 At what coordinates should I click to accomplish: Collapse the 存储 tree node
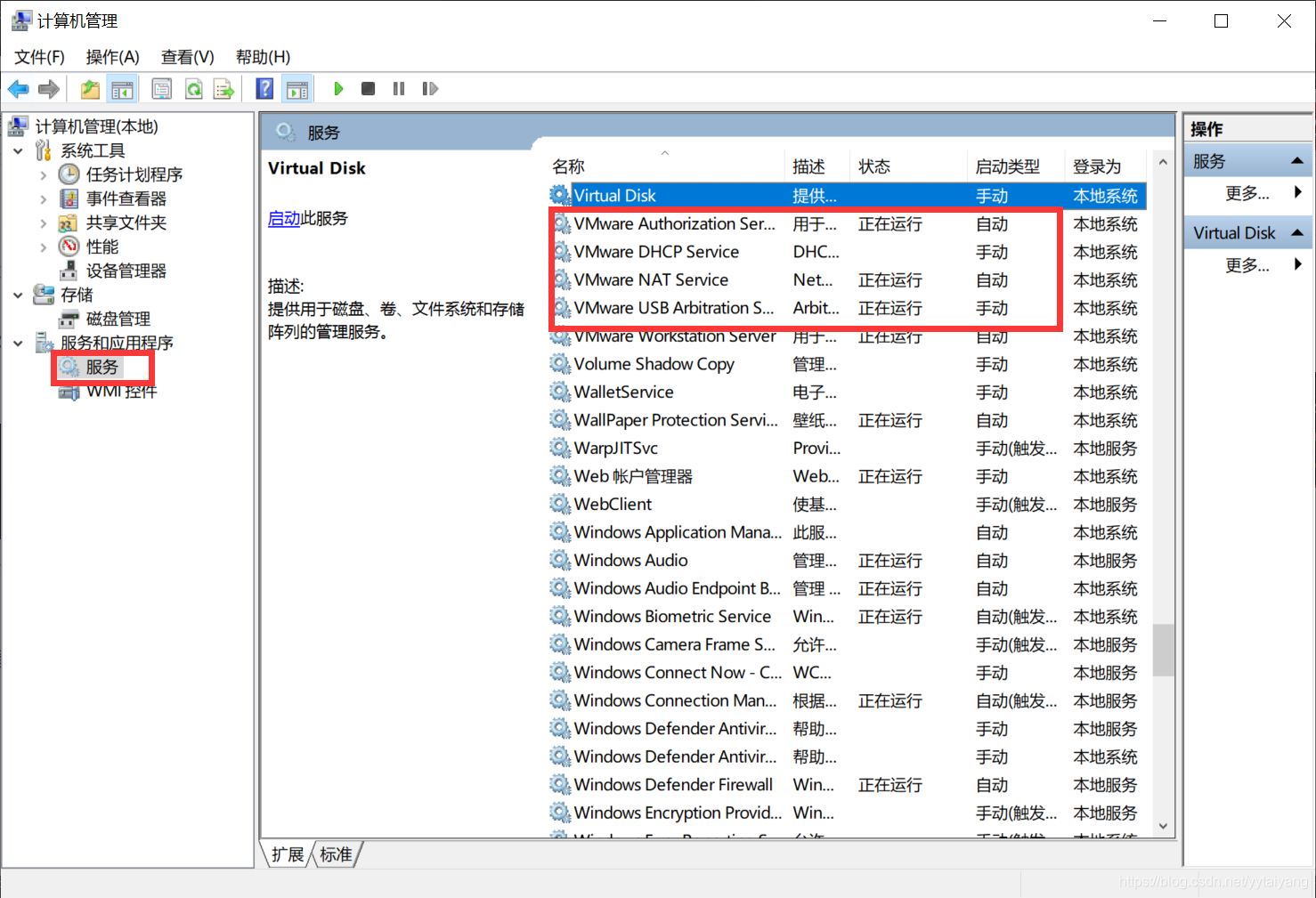coord(18,295)
